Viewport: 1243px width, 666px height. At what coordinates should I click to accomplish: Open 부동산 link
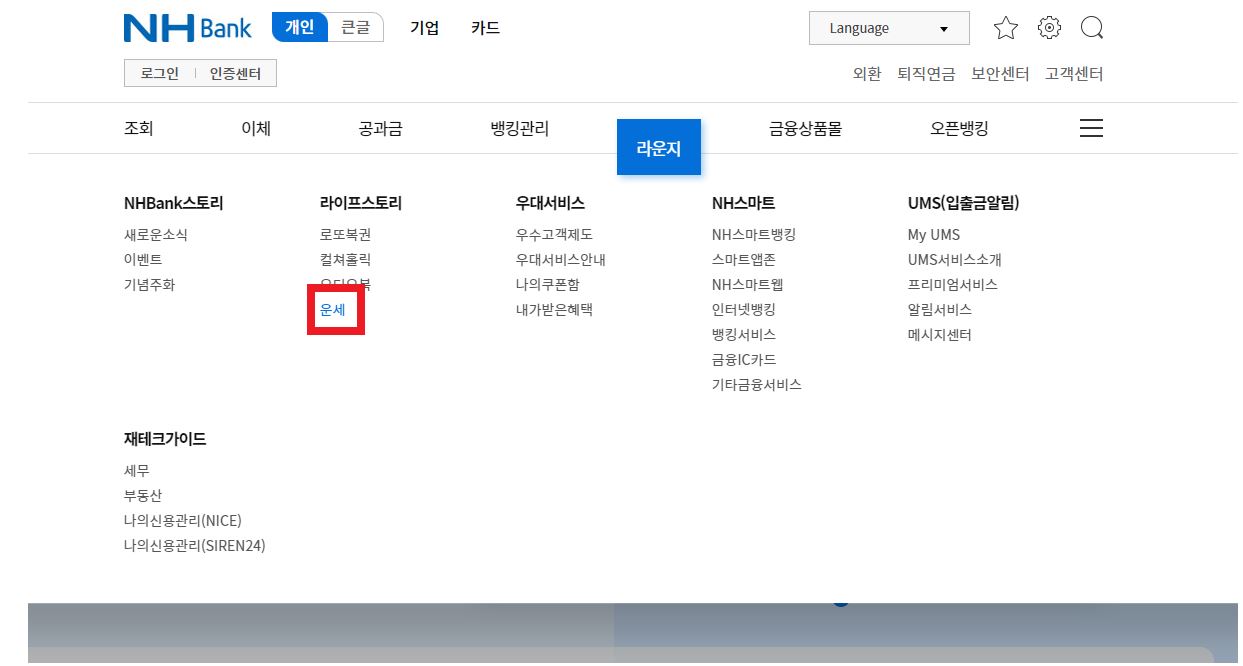pyautogui.click(x=143, y=496)
